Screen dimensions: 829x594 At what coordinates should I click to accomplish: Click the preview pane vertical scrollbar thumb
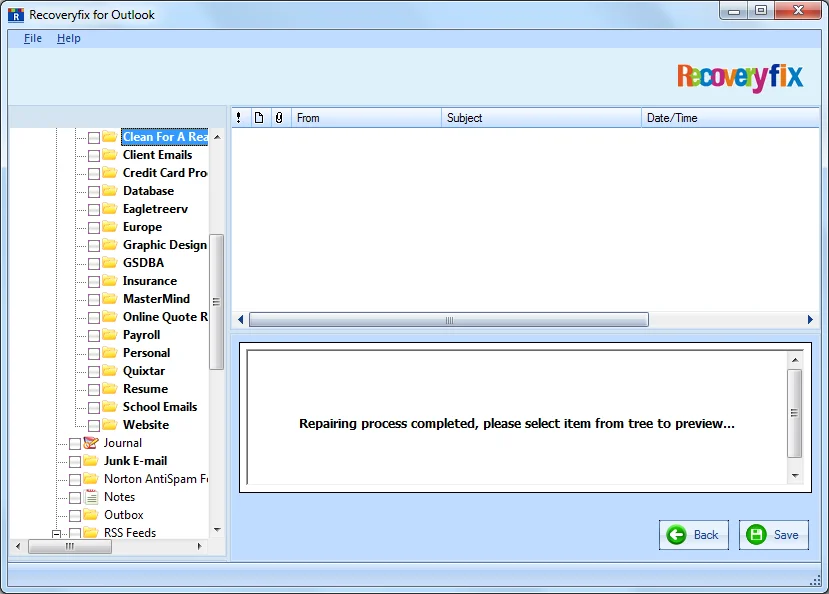click(x=794, y=413)
